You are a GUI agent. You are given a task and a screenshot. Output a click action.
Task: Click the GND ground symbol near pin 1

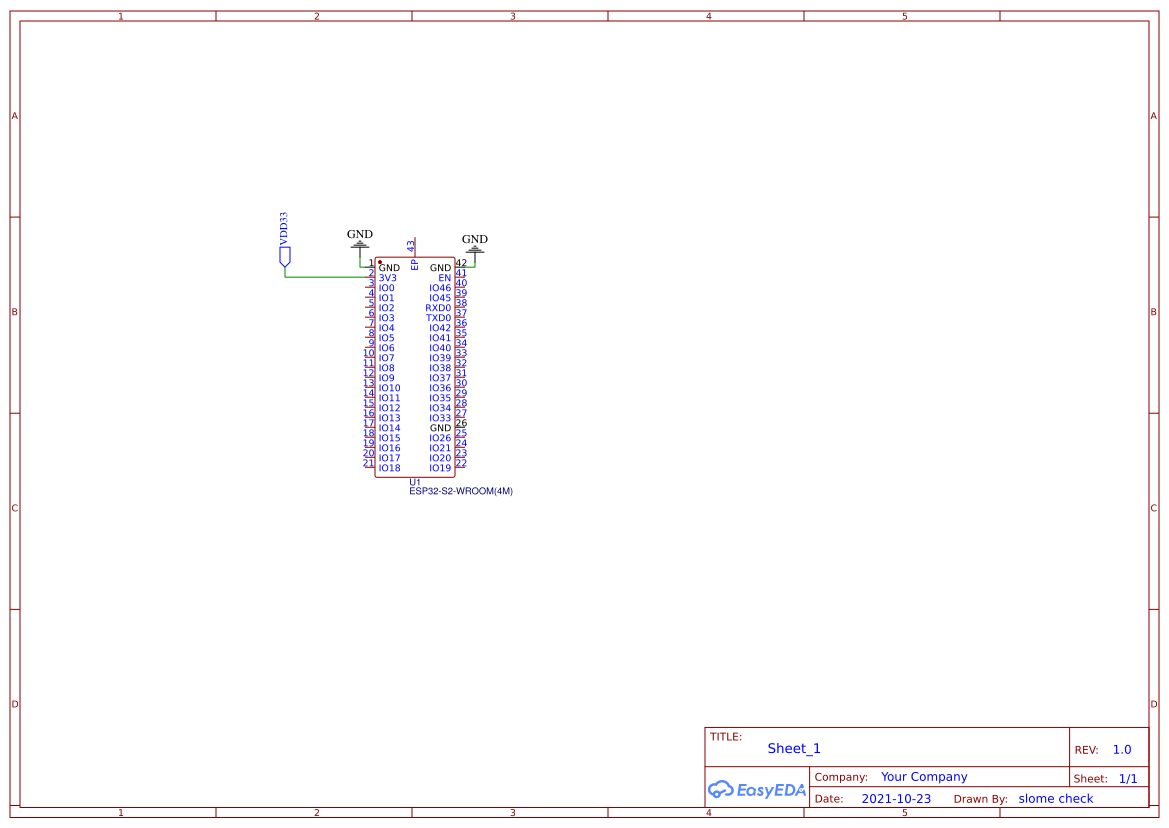358,243
